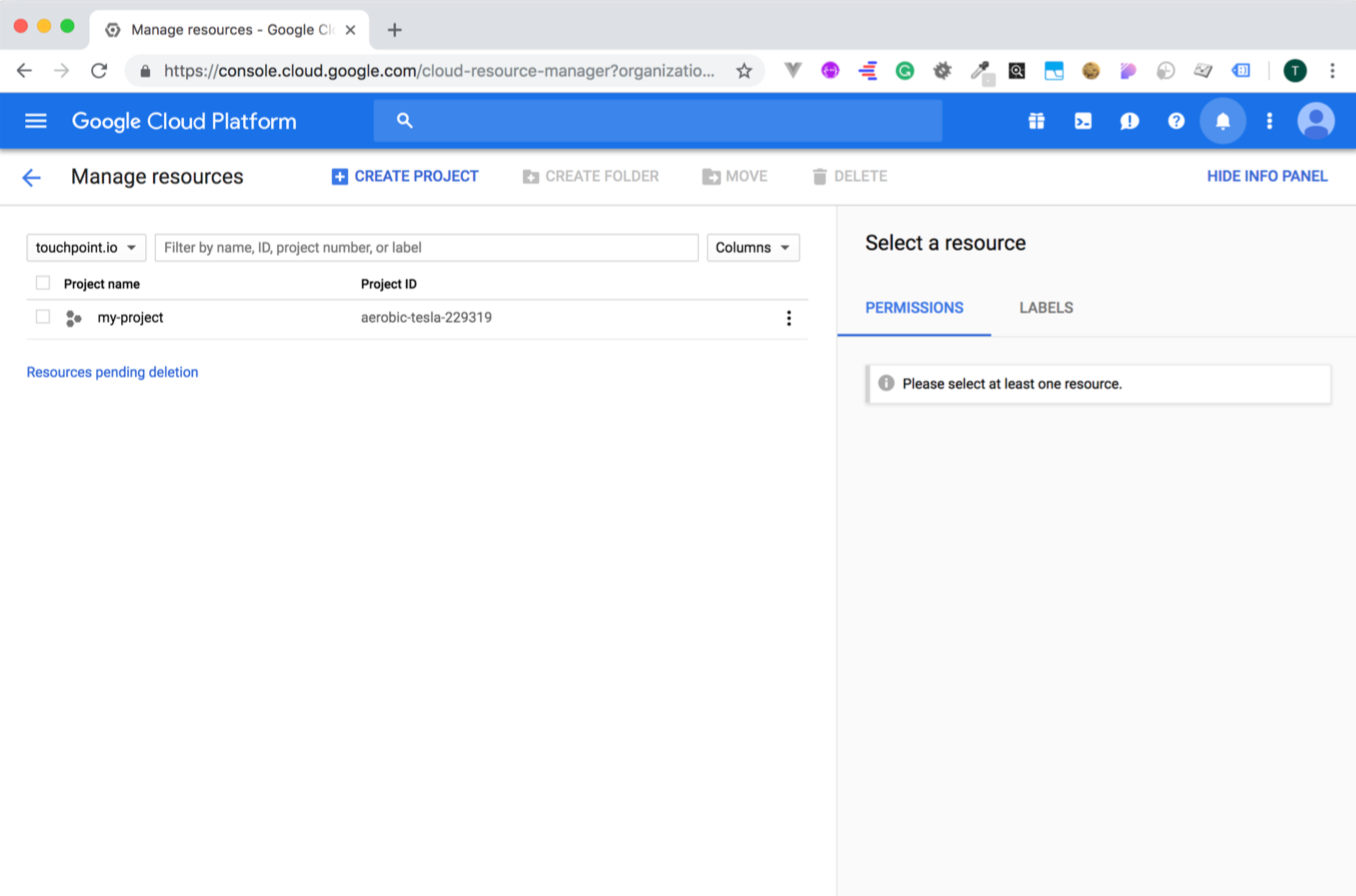The image size is (1356, 896).
Task: Click Hide Info Panel
Action: click(1267, 177)
